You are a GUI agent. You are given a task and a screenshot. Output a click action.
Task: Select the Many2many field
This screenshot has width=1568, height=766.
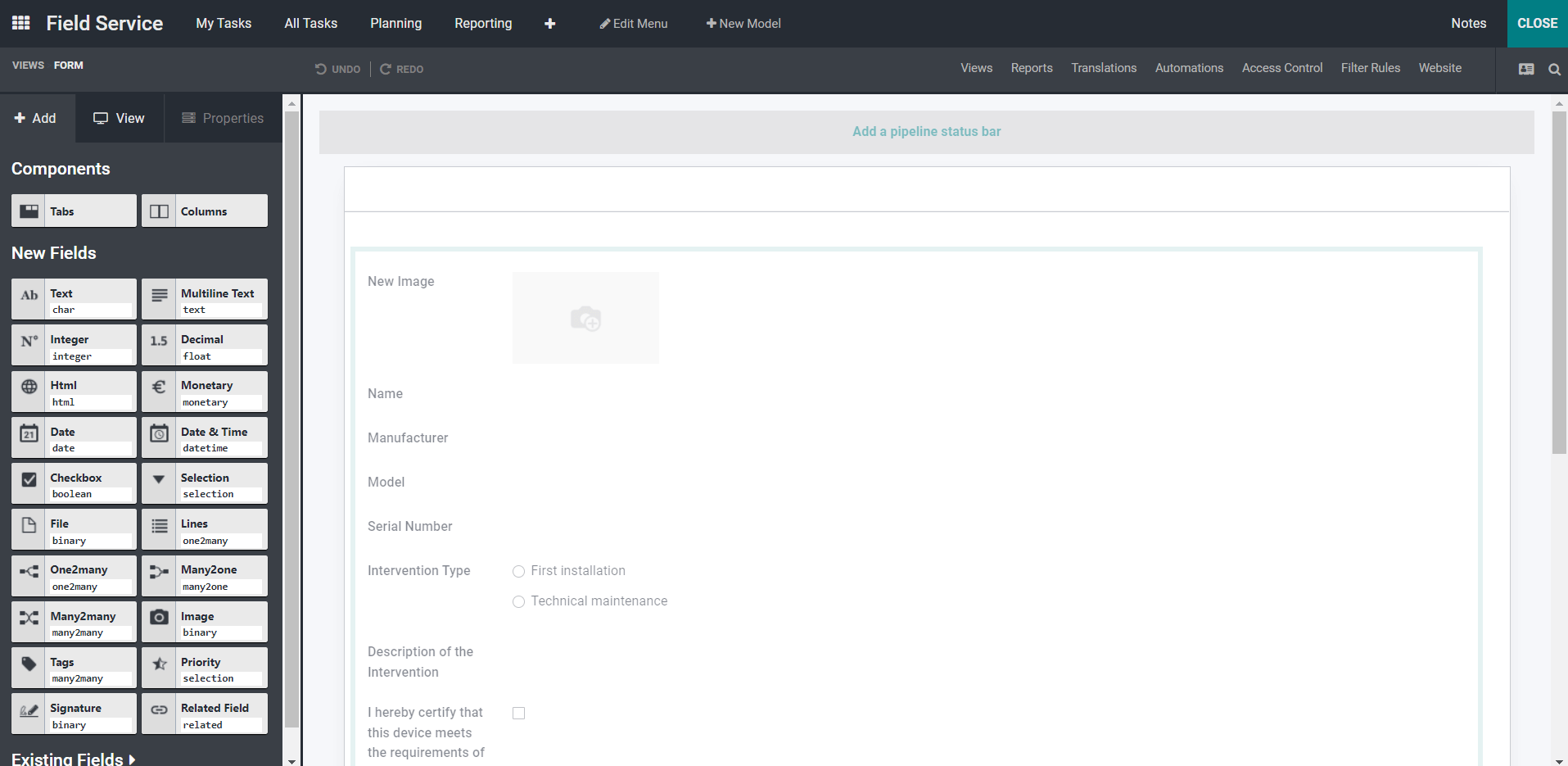tap(74, 623)
